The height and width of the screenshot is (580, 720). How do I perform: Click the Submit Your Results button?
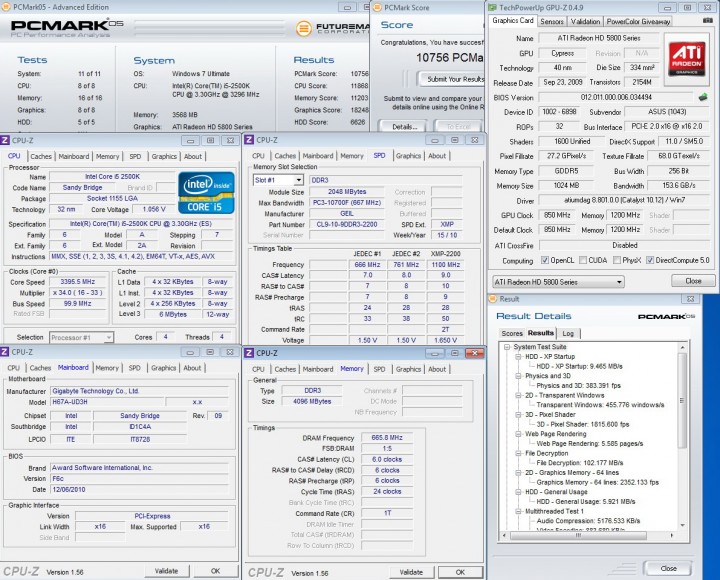coord(451,79)
